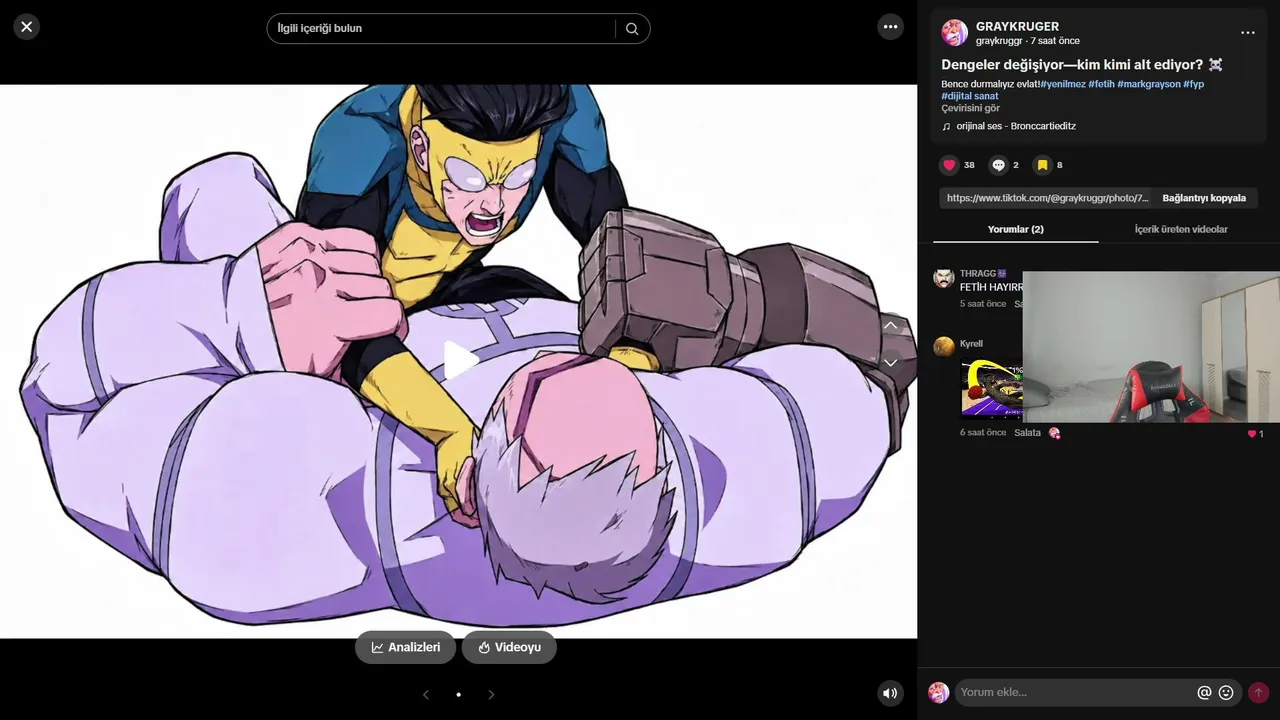Click the magnifier search icon
The height and width of the screenshot is (720, 1280).
[632, 29]
